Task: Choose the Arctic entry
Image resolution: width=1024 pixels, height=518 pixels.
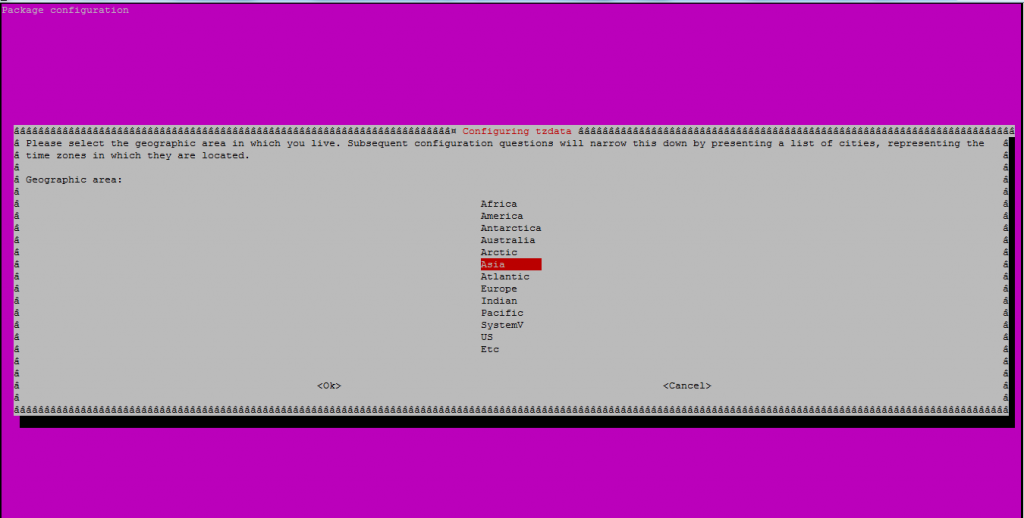Action: point(498,252)
